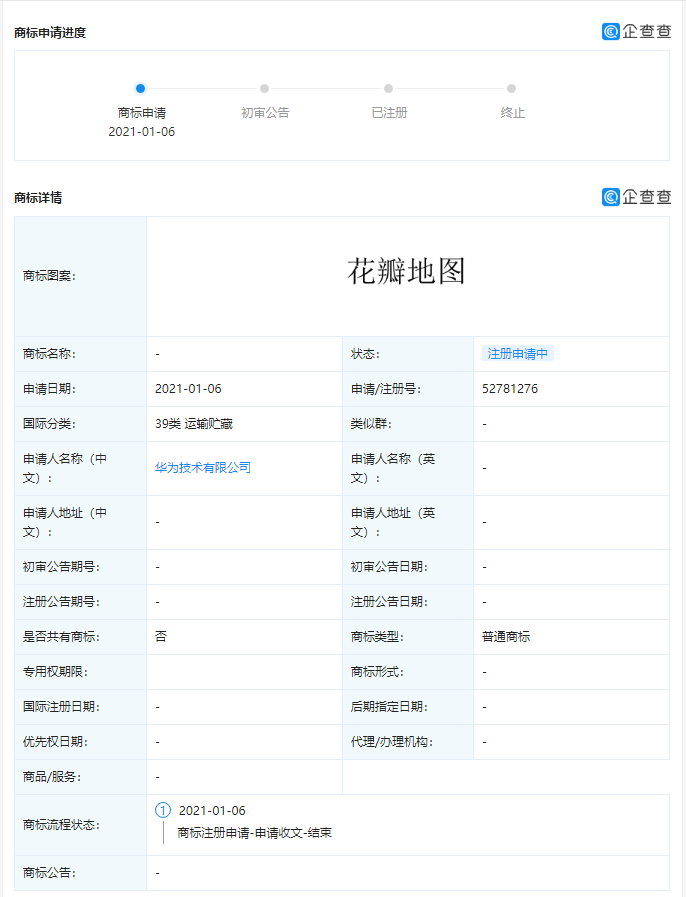Click the 商标申请进度 section heading

pos(50,32)
